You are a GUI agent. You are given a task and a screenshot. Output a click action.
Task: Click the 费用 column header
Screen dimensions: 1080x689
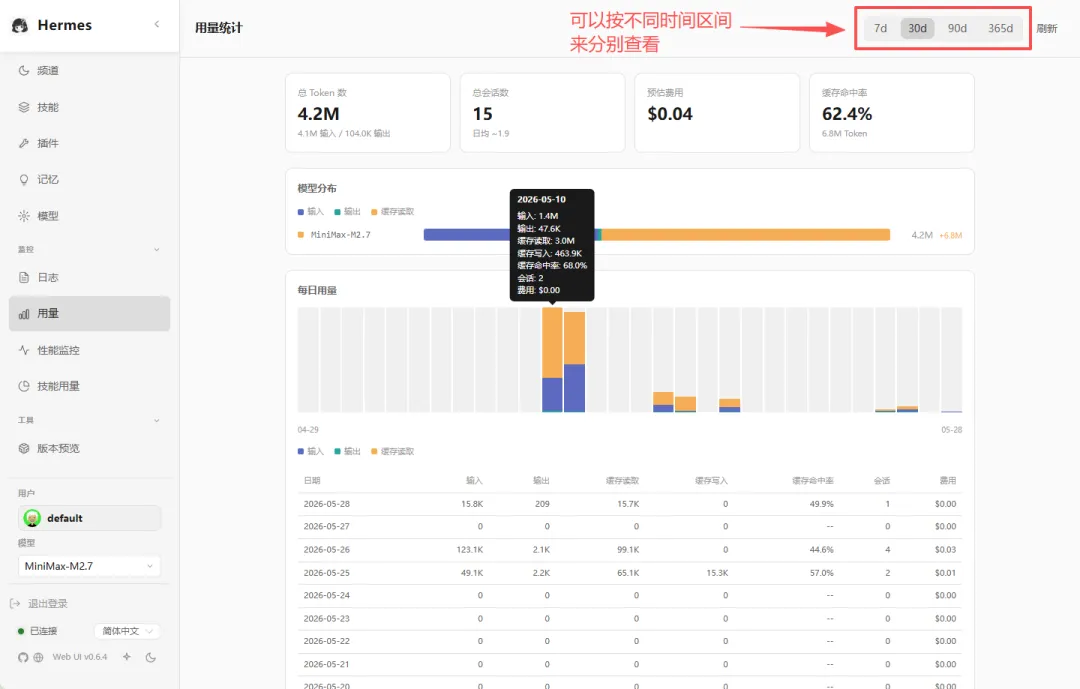(948, 480)
